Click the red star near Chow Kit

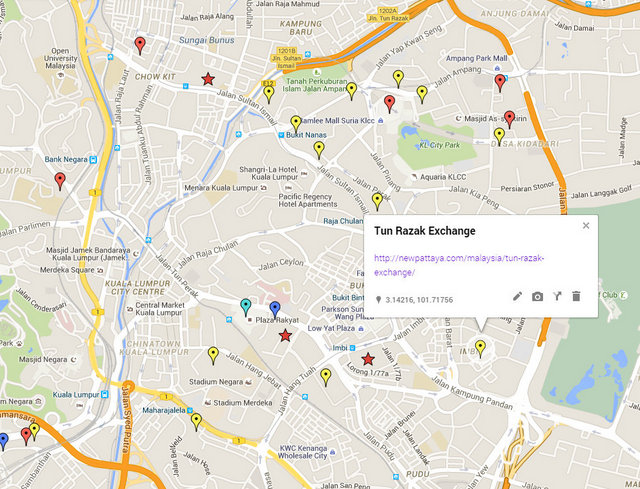(208, 79)
